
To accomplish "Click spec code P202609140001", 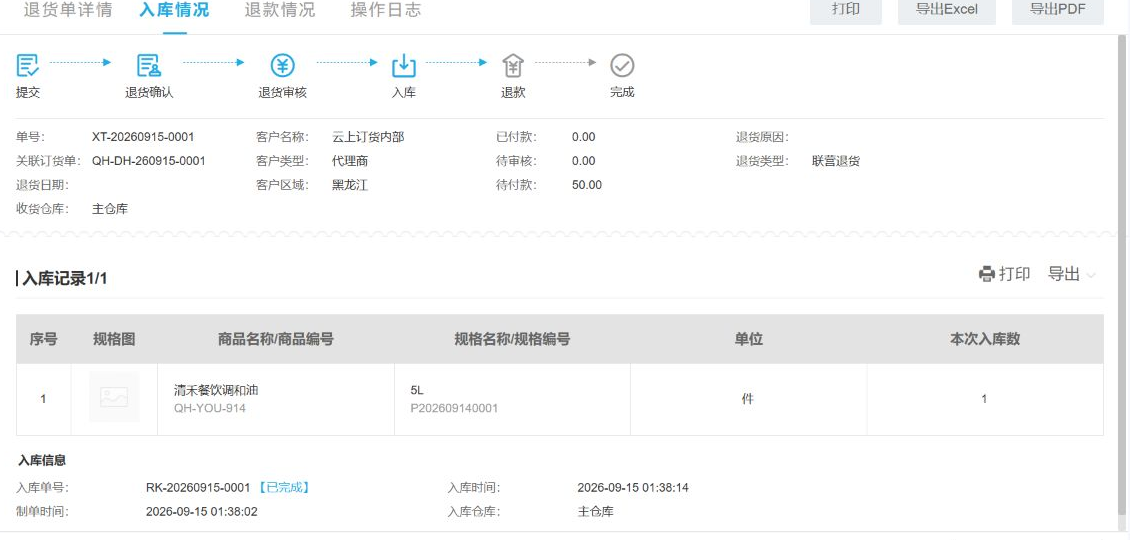I will [454, 408].
